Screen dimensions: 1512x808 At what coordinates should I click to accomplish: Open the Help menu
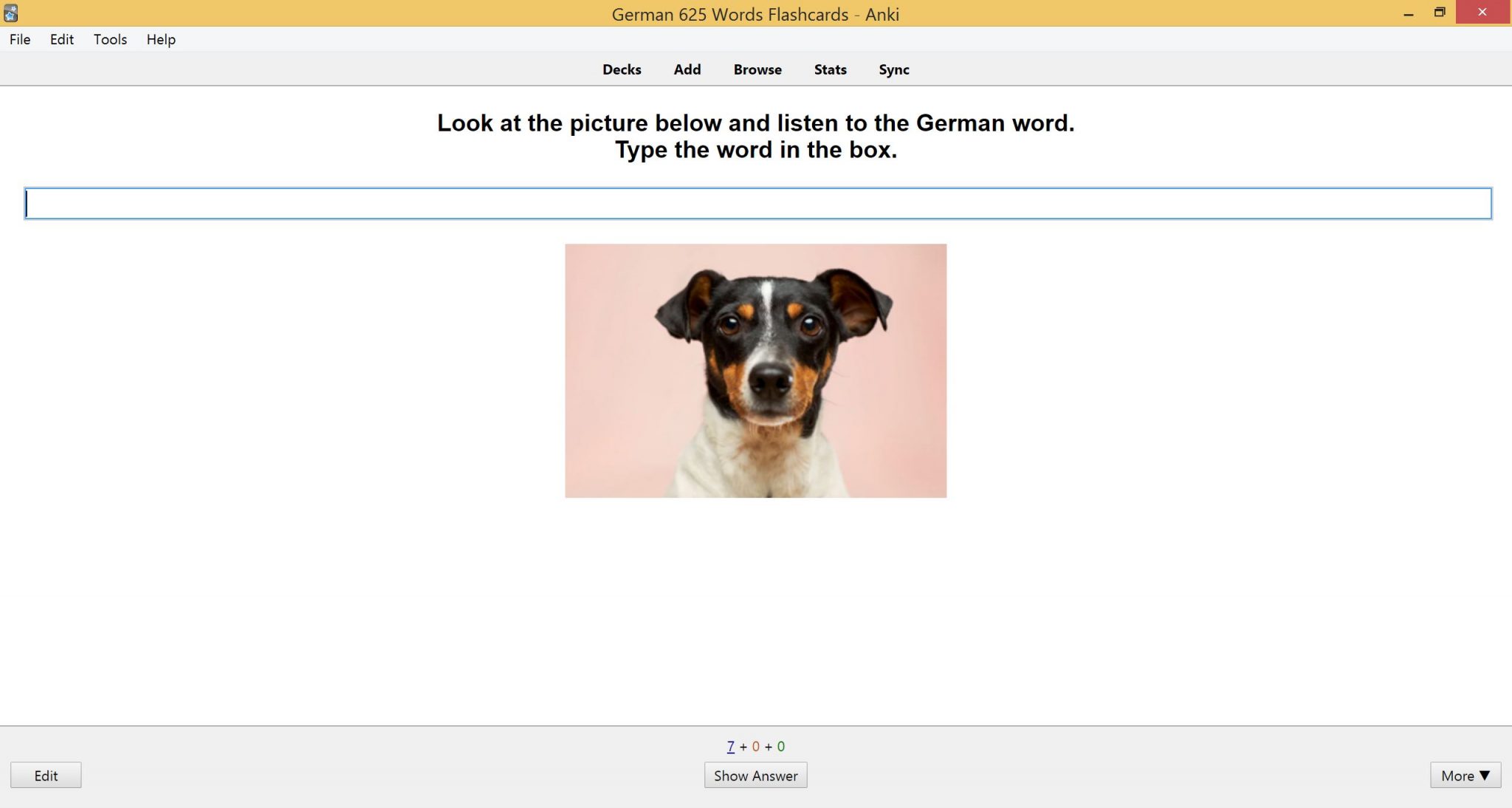pyautogui.click(x=160, y=39)
